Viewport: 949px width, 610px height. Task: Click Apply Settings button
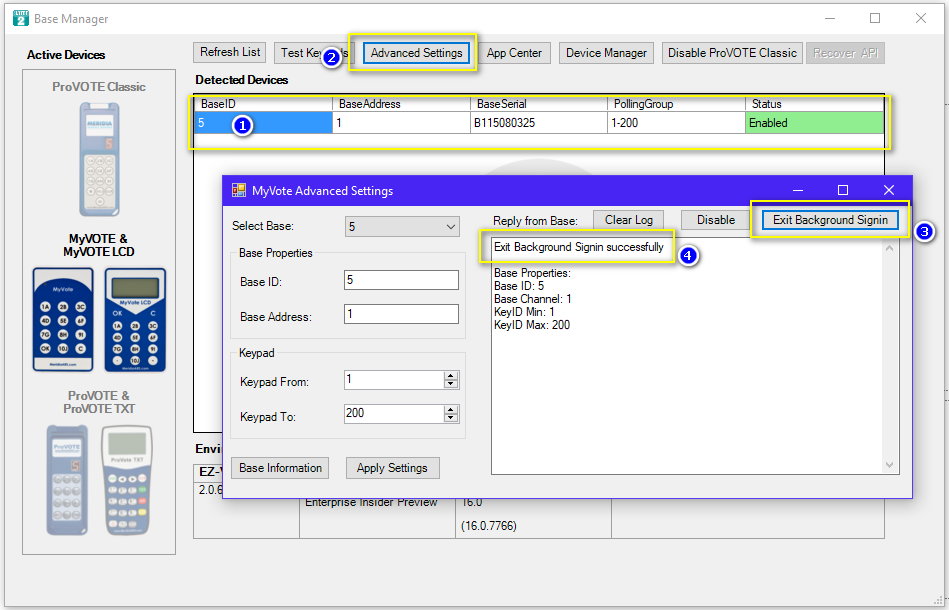tap(392, 468)
